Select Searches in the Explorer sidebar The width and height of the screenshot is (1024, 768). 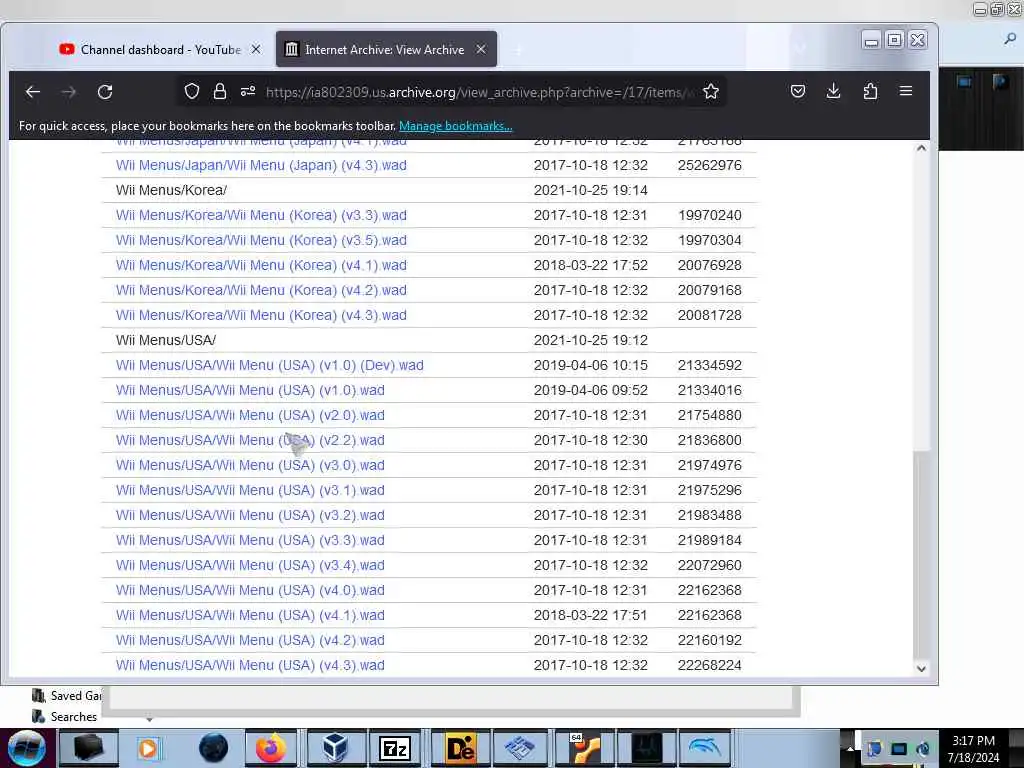[x=65, y=717]
